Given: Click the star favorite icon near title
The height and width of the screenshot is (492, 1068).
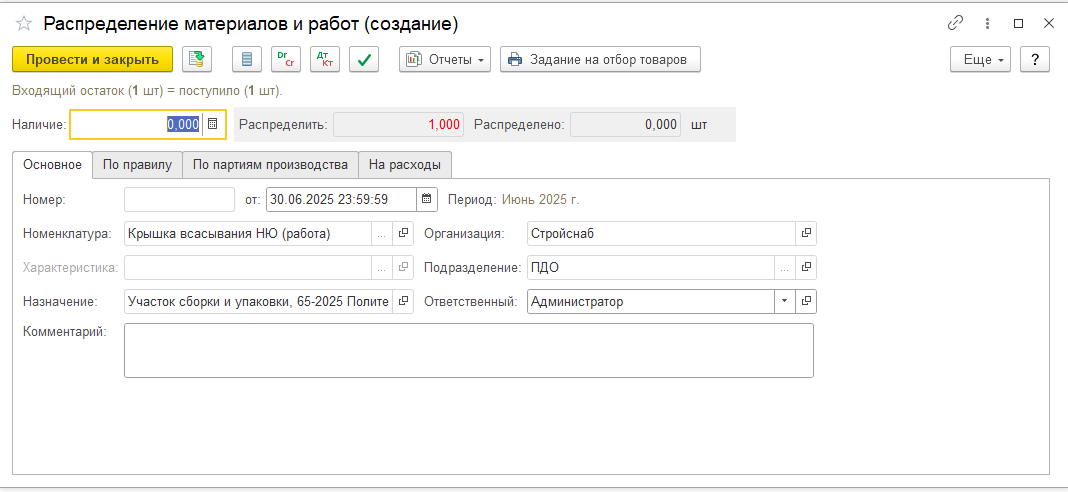Looking at the screenshot, I should point(24,23).
